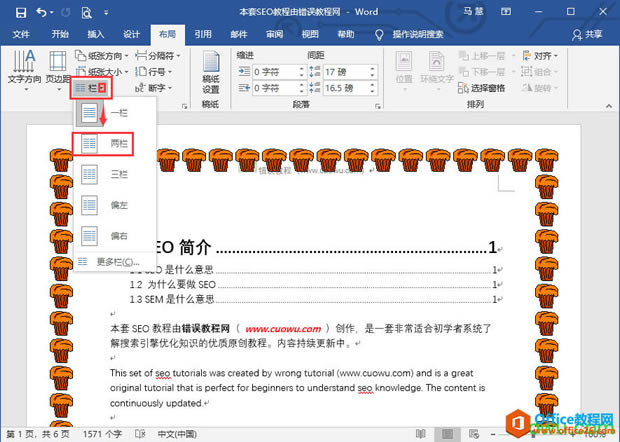Screen dimensions: 620x442
Task: Open the Undo history dropdown arrow
Action: pos(52,13)
